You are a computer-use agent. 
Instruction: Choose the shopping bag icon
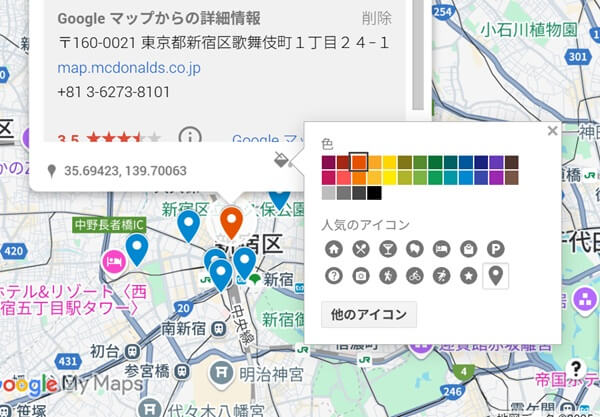tap(469, 249)
